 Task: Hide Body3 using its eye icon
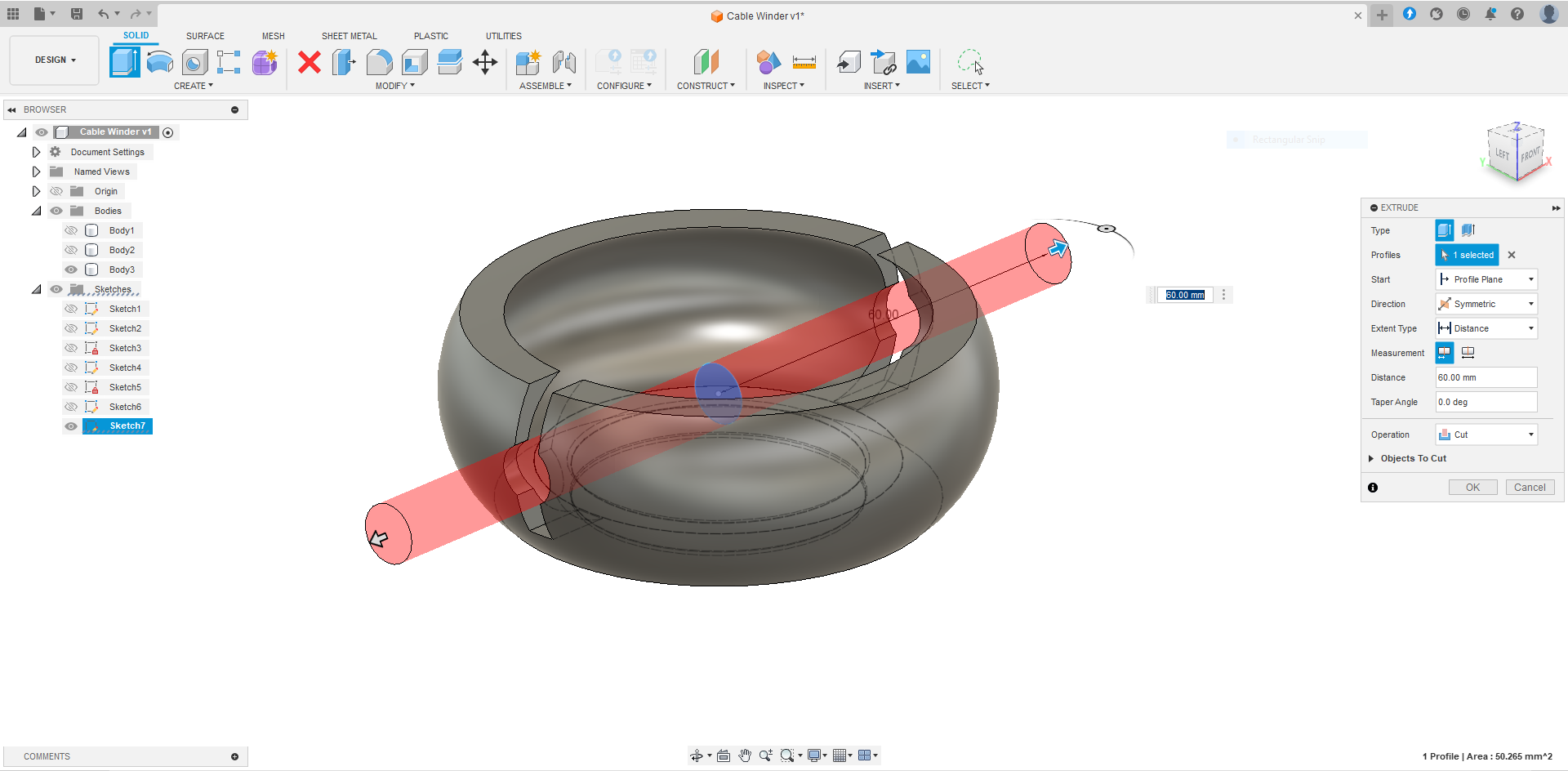pos(71,270)
